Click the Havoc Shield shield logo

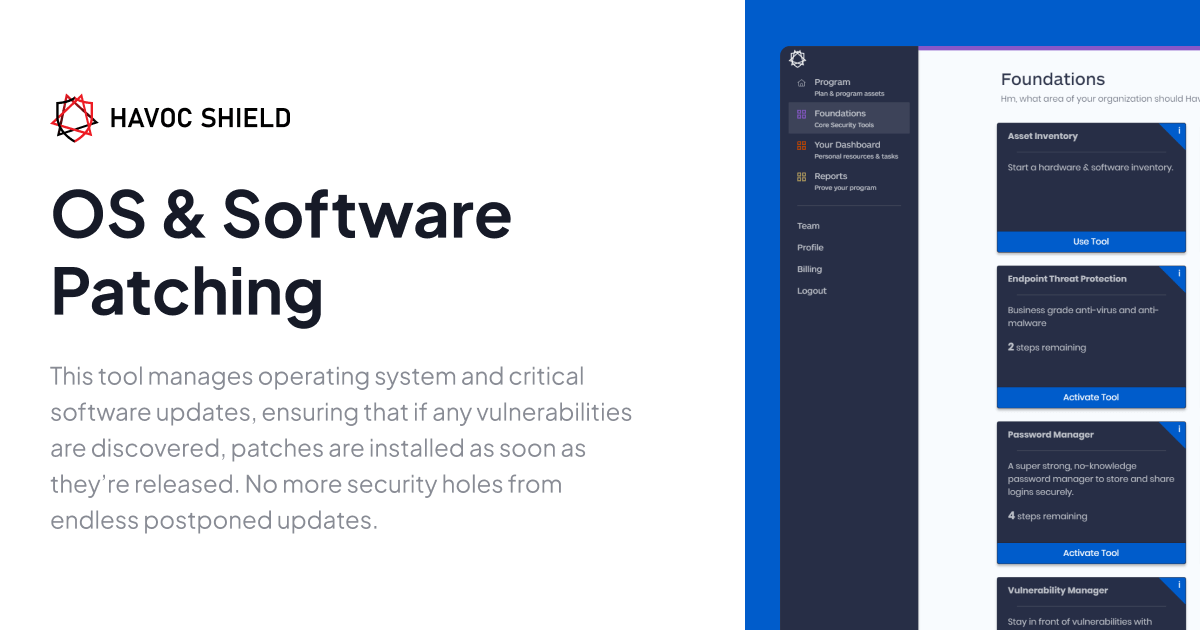point(73,117)
